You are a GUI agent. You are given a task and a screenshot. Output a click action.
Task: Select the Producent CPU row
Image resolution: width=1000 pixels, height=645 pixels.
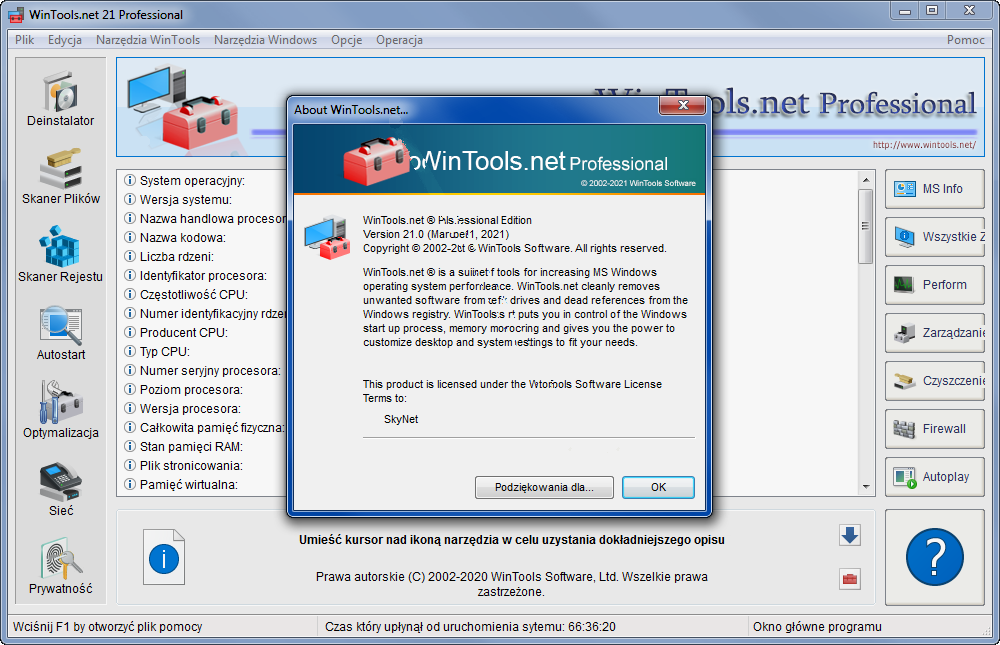175,332
